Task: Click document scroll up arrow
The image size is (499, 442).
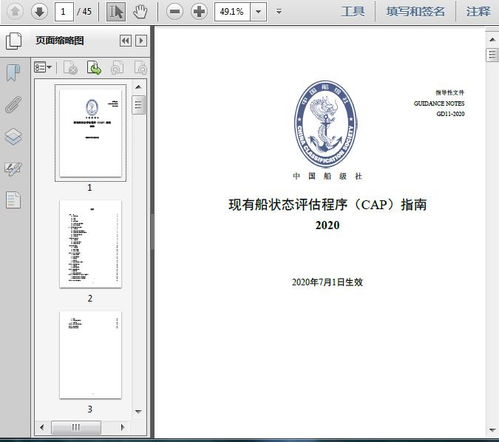Action: click(x=492, y=40)
